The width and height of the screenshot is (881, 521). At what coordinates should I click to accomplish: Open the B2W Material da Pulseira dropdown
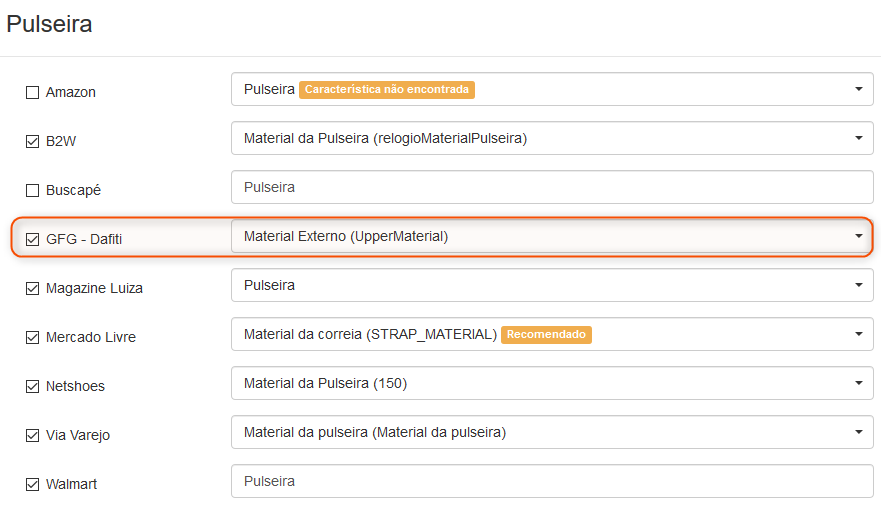(x=552, y=138)
